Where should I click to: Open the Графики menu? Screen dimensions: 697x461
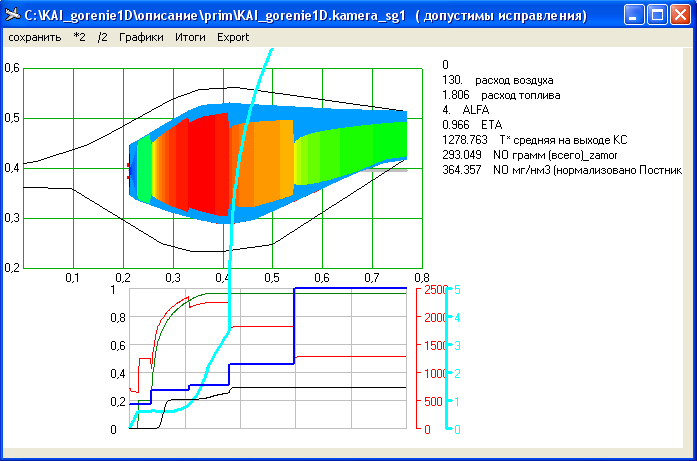tap(141, 37)
